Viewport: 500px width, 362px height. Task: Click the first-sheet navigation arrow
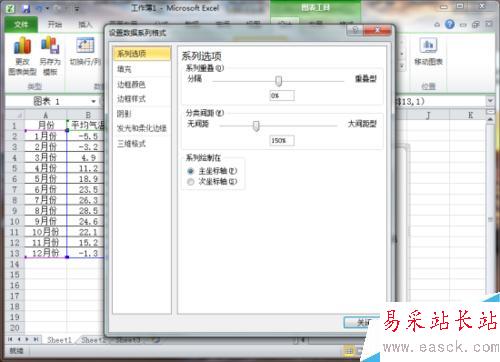click(x=10, y=339)
